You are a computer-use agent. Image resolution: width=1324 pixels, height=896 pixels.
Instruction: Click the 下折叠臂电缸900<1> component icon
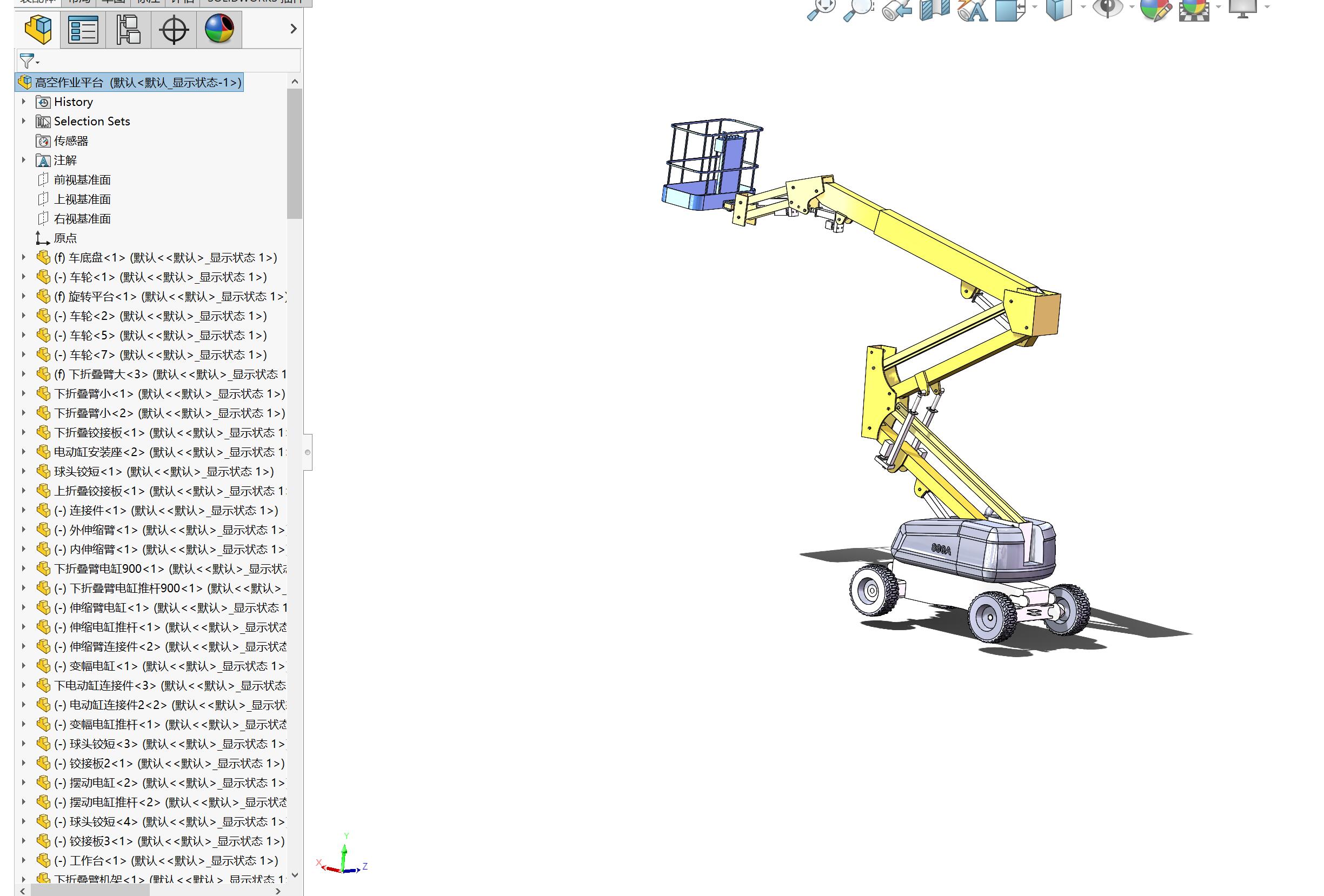[43, 569]
